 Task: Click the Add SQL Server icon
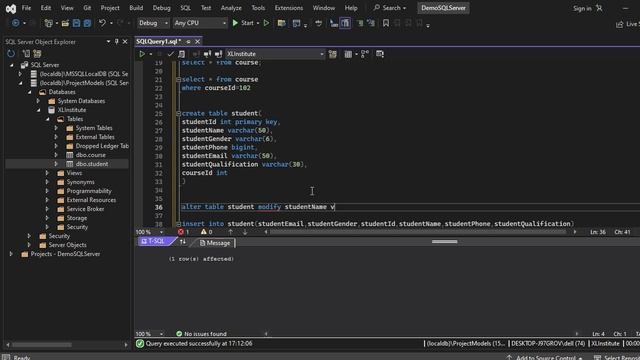tap(26, 53)
